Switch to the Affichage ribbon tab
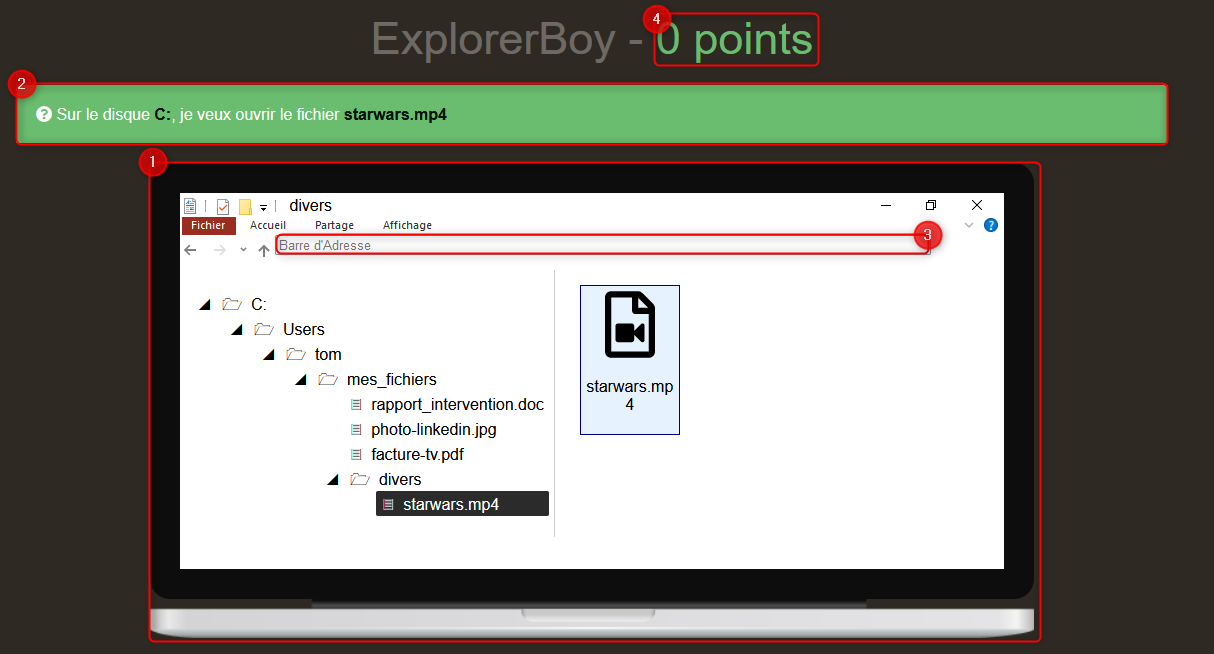Viewport: 1214px width, 654px height. [407, 225]
